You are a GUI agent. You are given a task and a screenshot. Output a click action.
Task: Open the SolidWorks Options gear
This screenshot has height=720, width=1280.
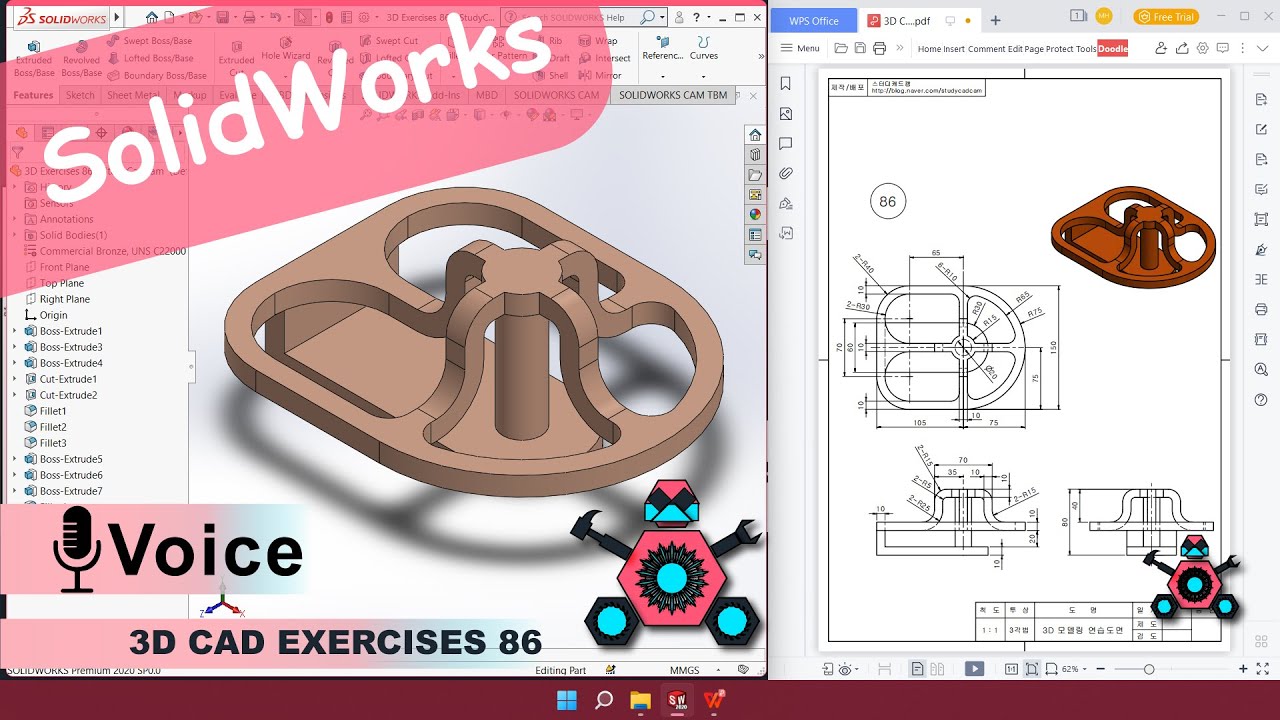(366, 17)
